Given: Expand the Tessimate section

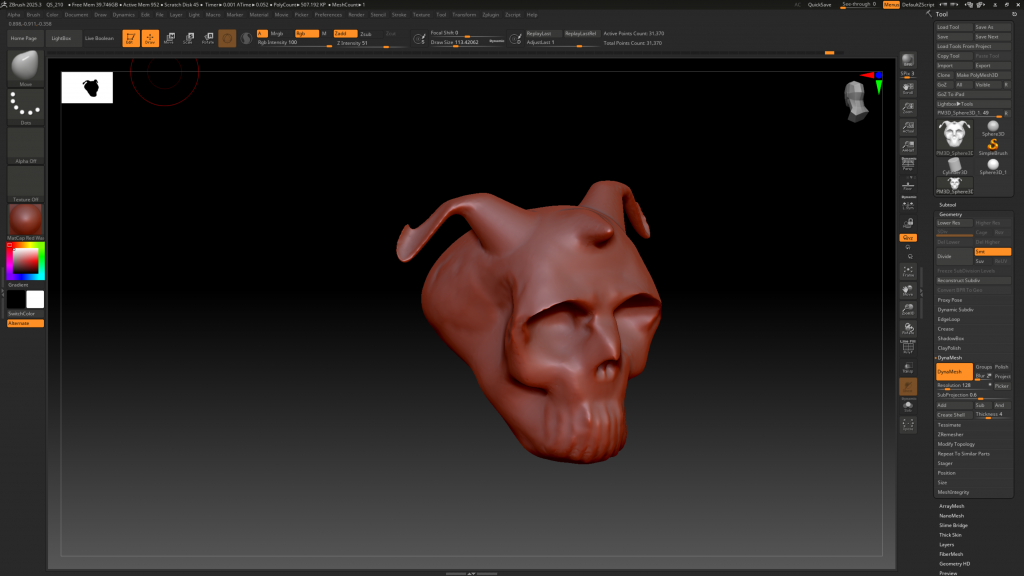Looking at the screenshot, I should (949, 425).
